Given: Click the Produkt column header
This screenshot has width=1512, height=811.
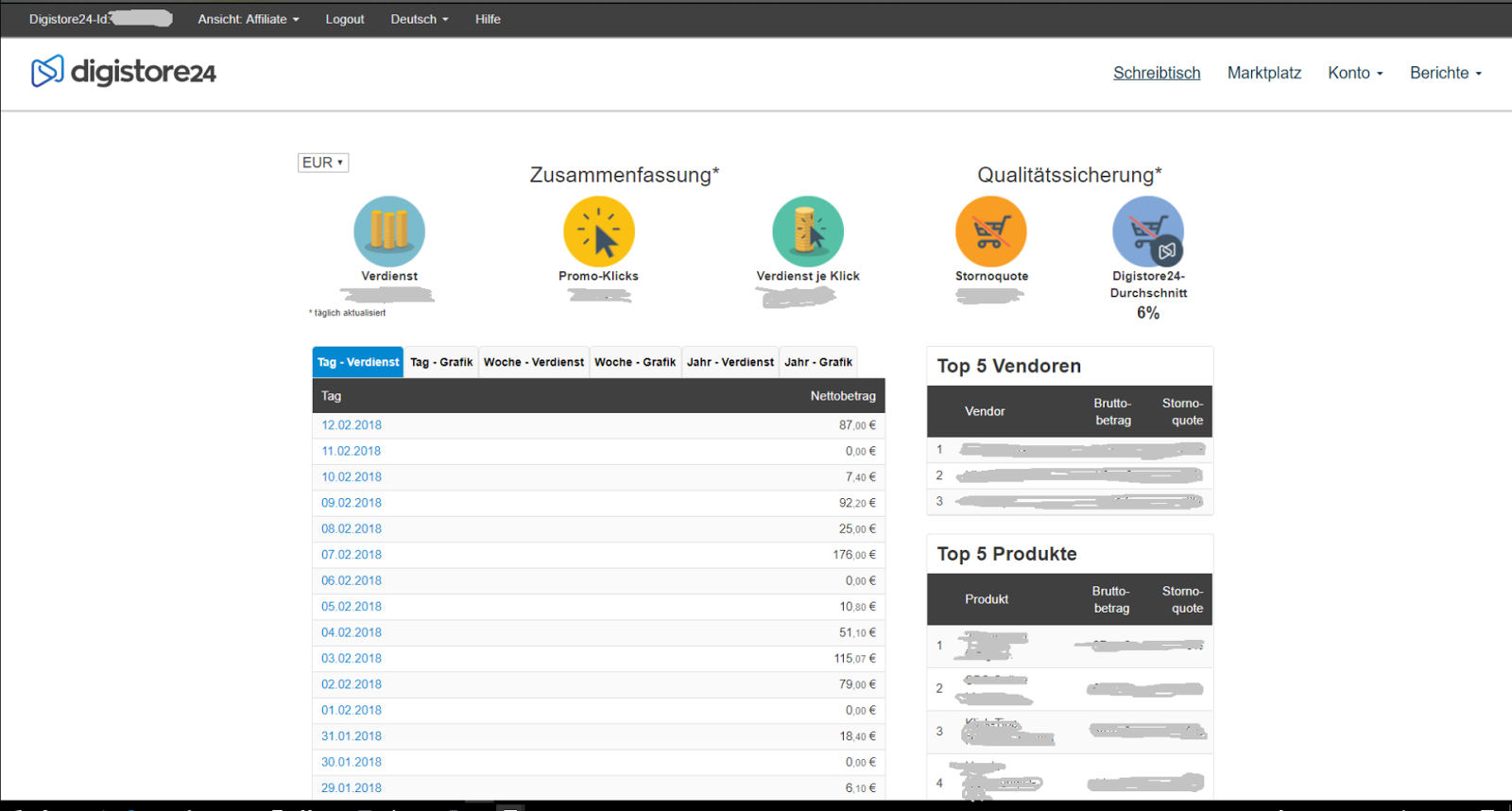Looking at the screenshot, I should click(x=987, y=599).
